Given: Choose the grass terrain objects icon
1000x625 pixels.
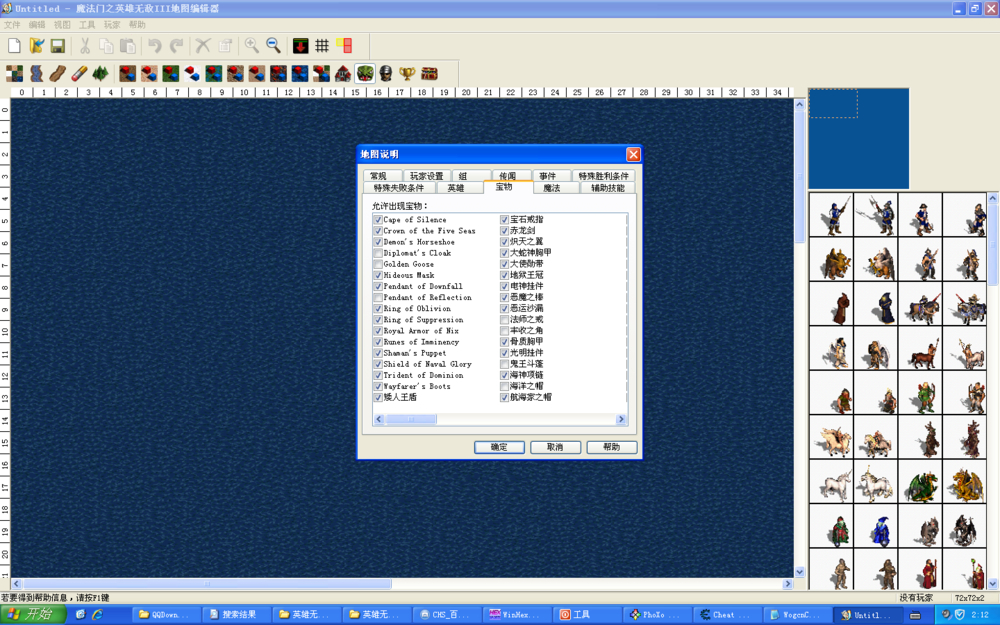Looking at the screenshot, I should click(x=170, y=73).
